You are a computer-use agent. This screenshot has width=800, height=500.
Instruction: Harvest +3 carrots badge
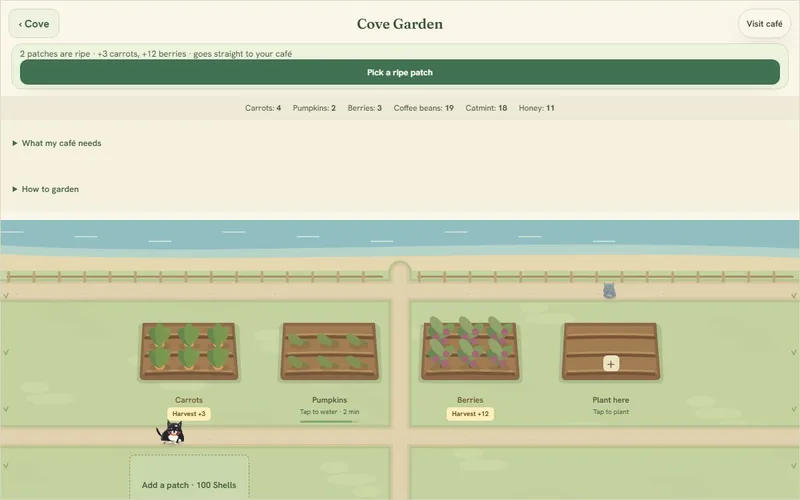point(189,414)
